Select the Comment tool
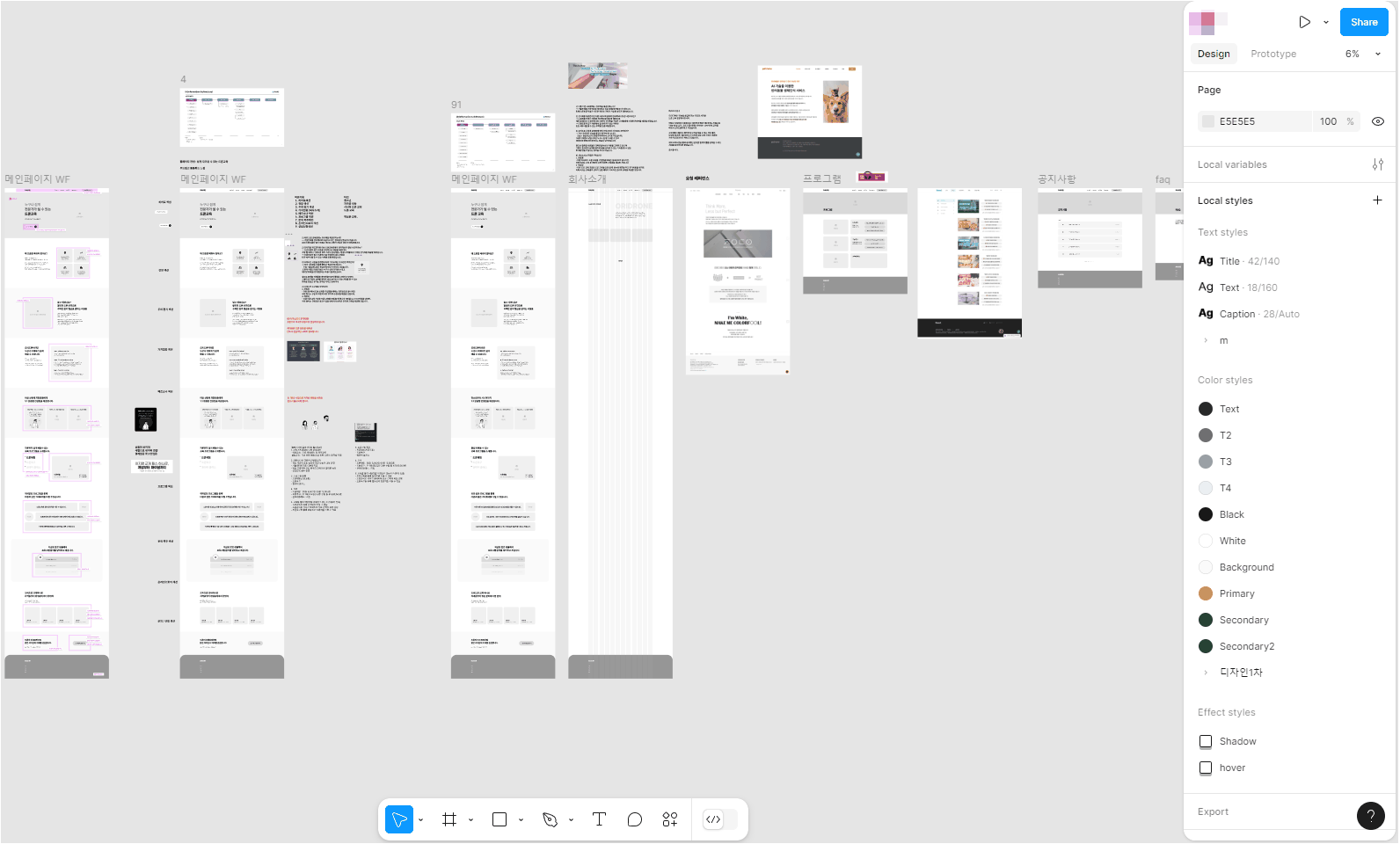 tap(634, 819)
